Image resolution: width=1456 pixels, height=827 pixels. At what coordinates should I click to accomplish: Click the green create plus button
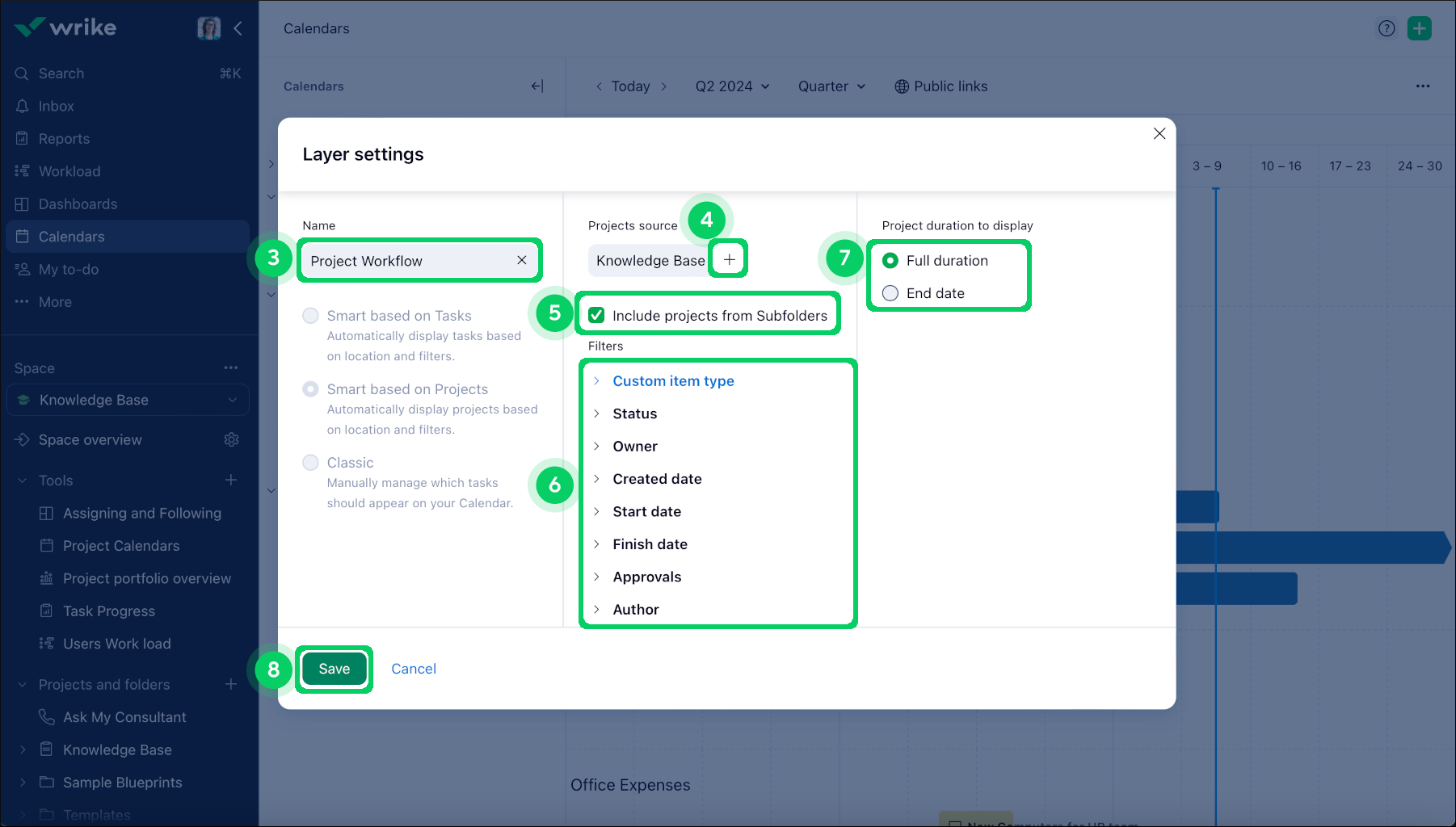(1419, 28)
